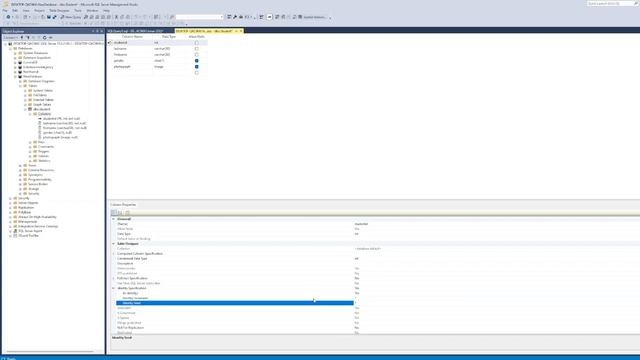Viewport: 640px width, 360px height.
Task: Select the photograph (image, null) tree node
Action: tap(60, 137)
